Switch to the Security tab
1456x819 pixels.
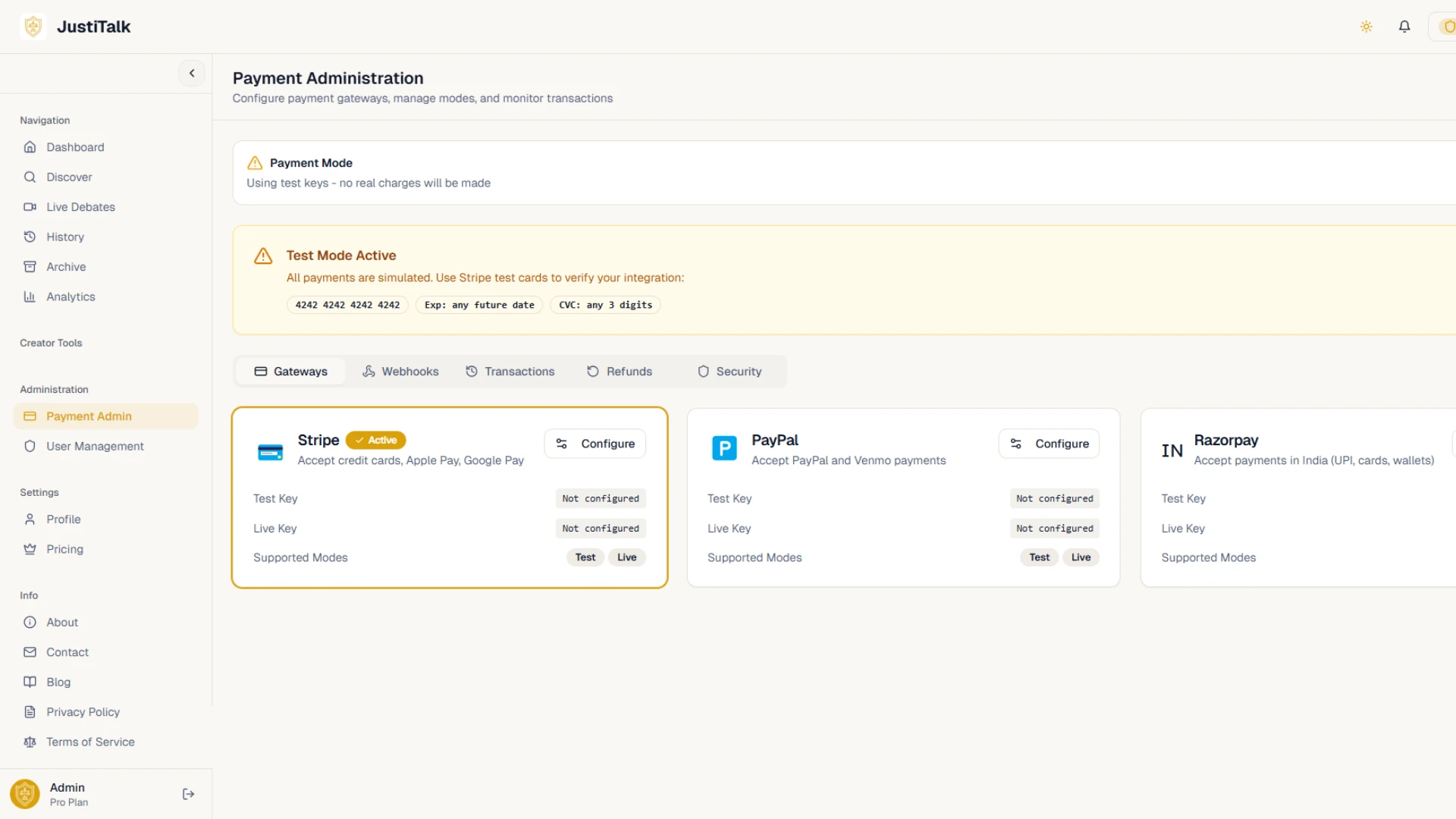tap(730, 372)
